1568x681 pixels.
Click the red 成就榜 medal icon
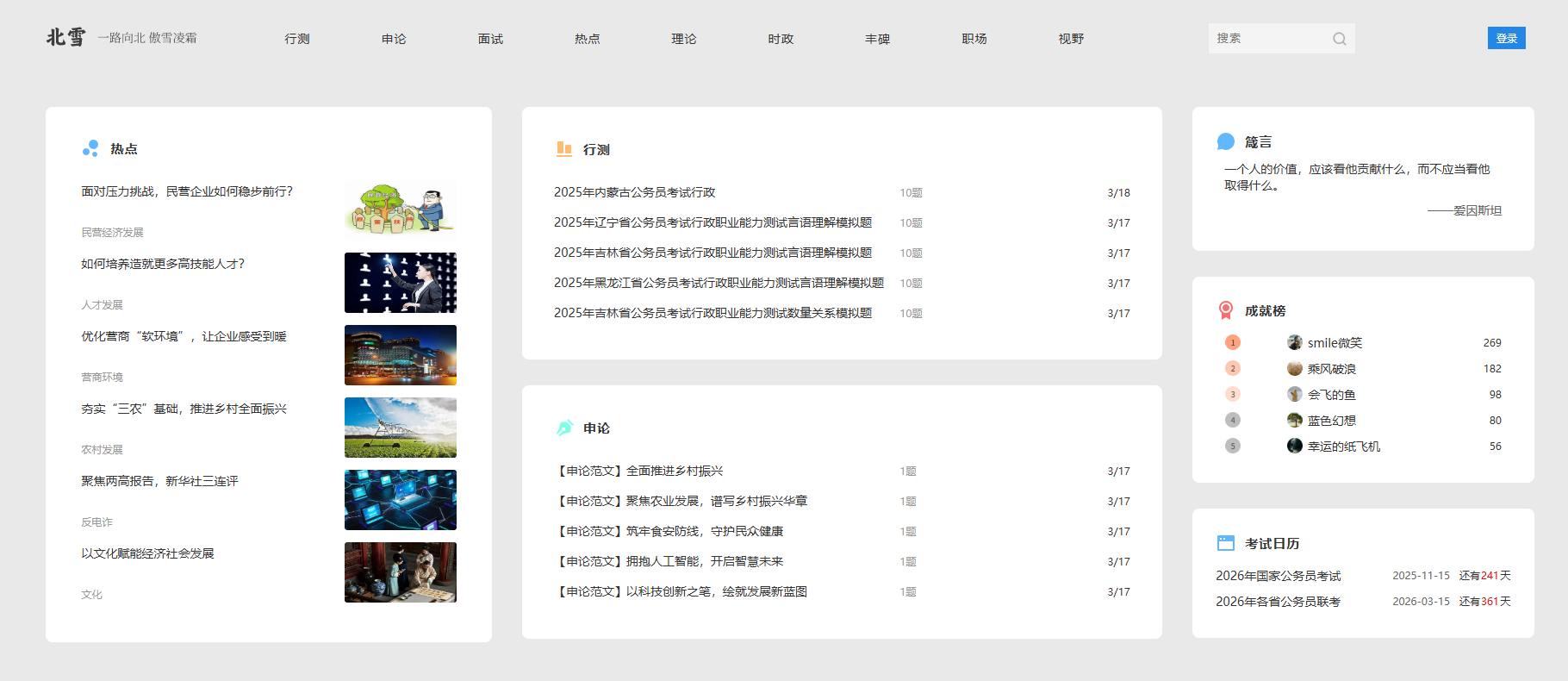[1225, 310]
